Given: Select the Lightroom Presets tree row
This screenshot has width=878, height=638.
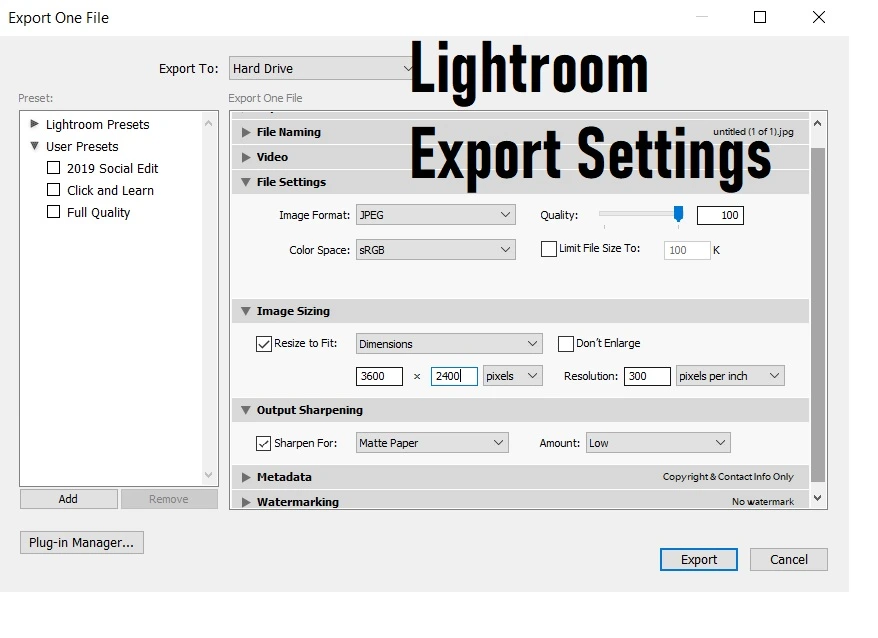Looking at the screenshot, I should (97, 124).
